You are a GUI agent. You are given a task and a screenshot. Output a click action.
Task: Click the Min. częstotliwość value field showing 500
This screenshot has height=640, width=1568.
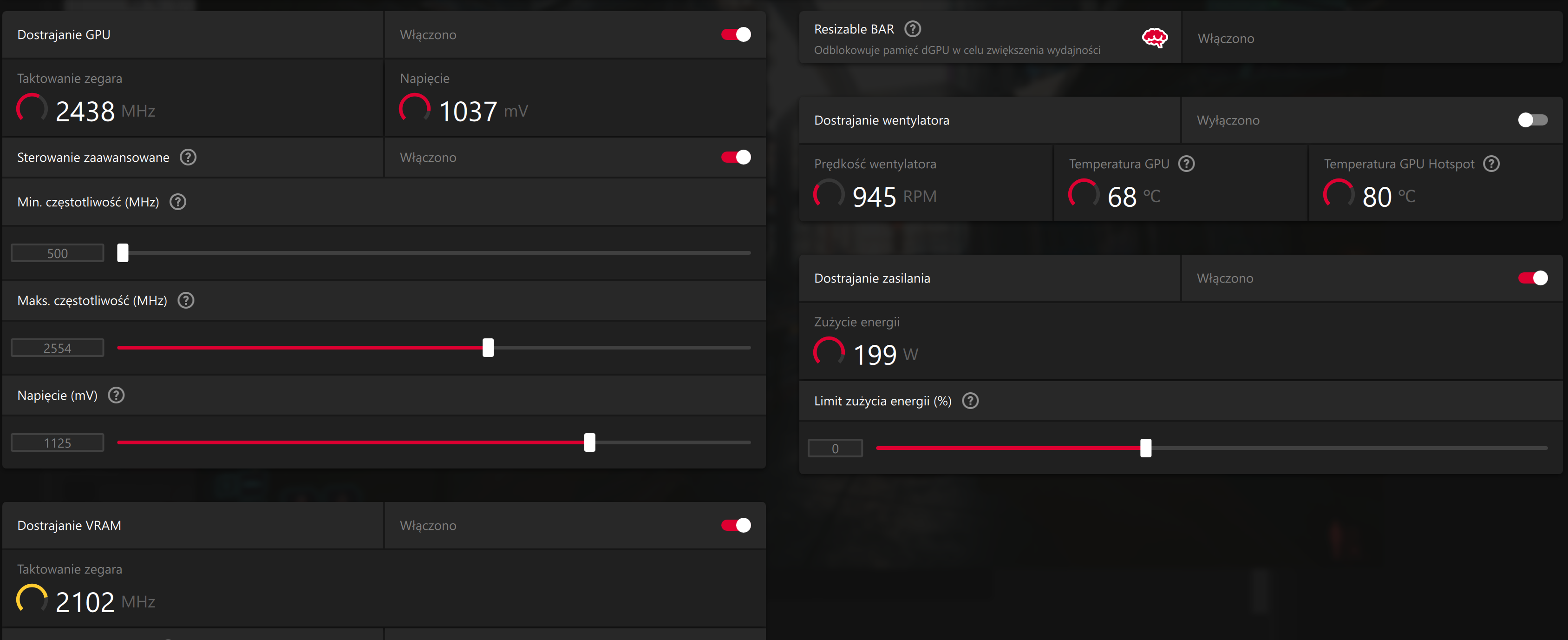tap(57, 253)
